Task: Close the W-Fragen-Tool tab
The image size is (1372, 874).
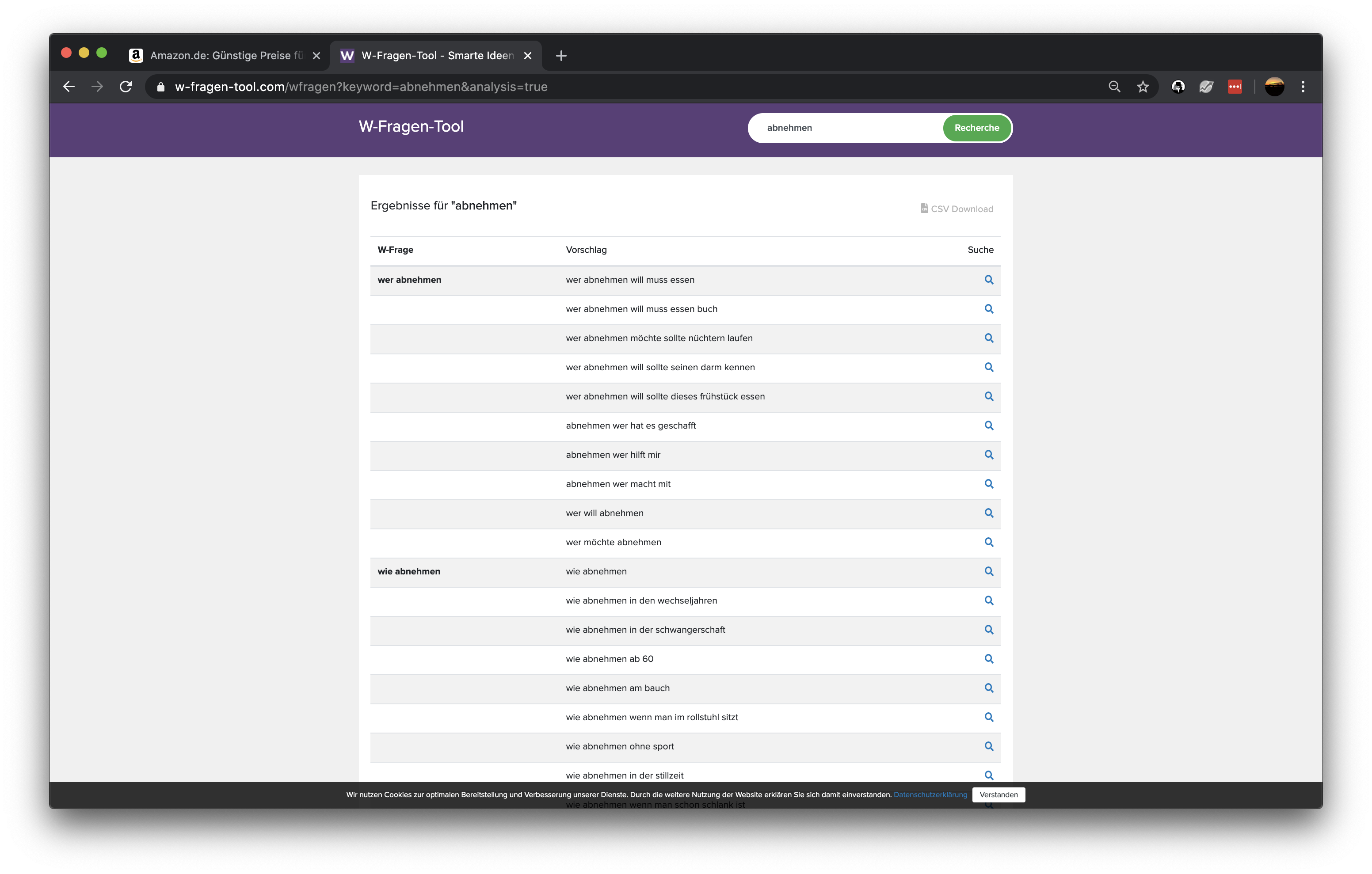Action: click(x=528, y=55)
